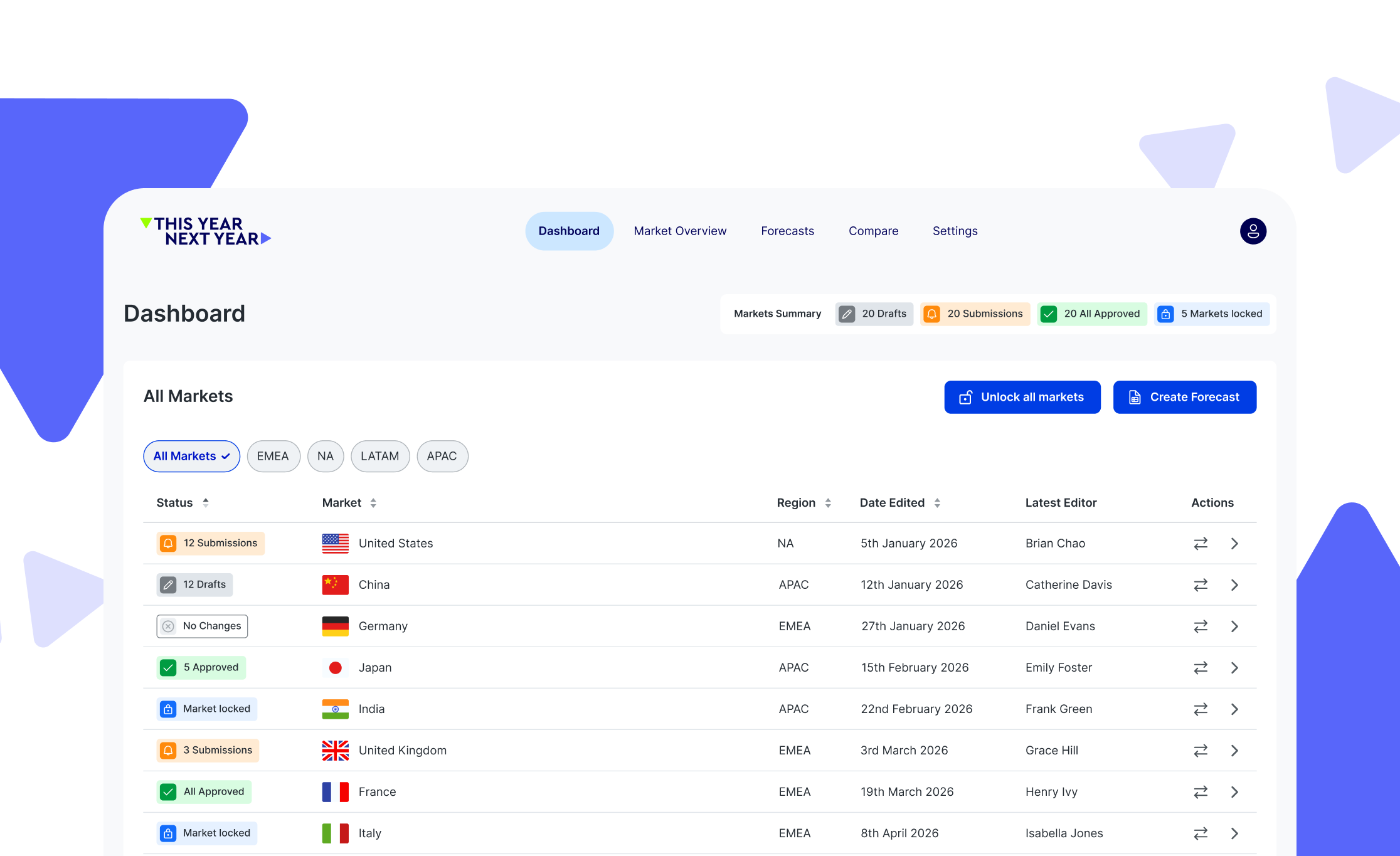Expand the China row chevron
The height and width of the screenshot is (856, 1400).
[1234, 585]
